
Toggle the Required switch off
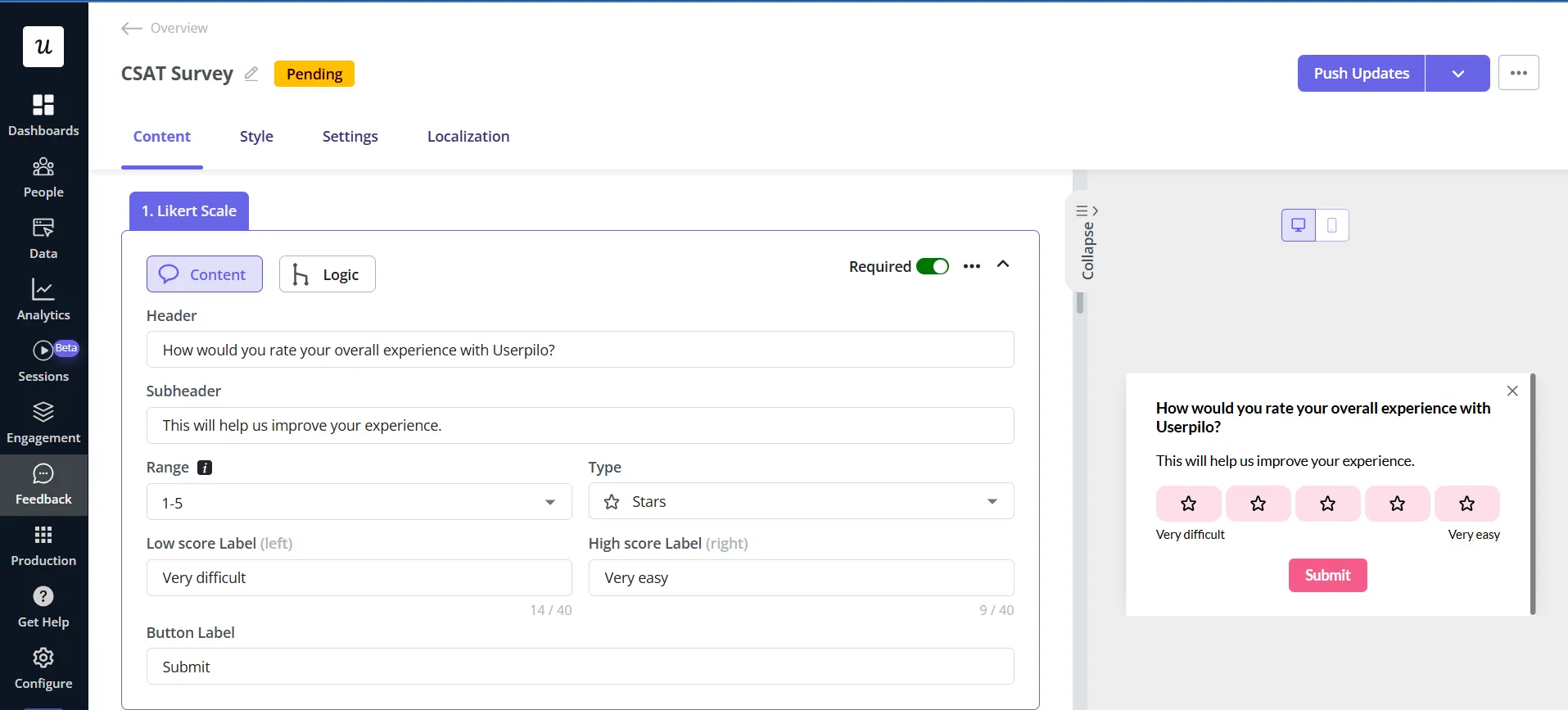(x=932, y=266)
